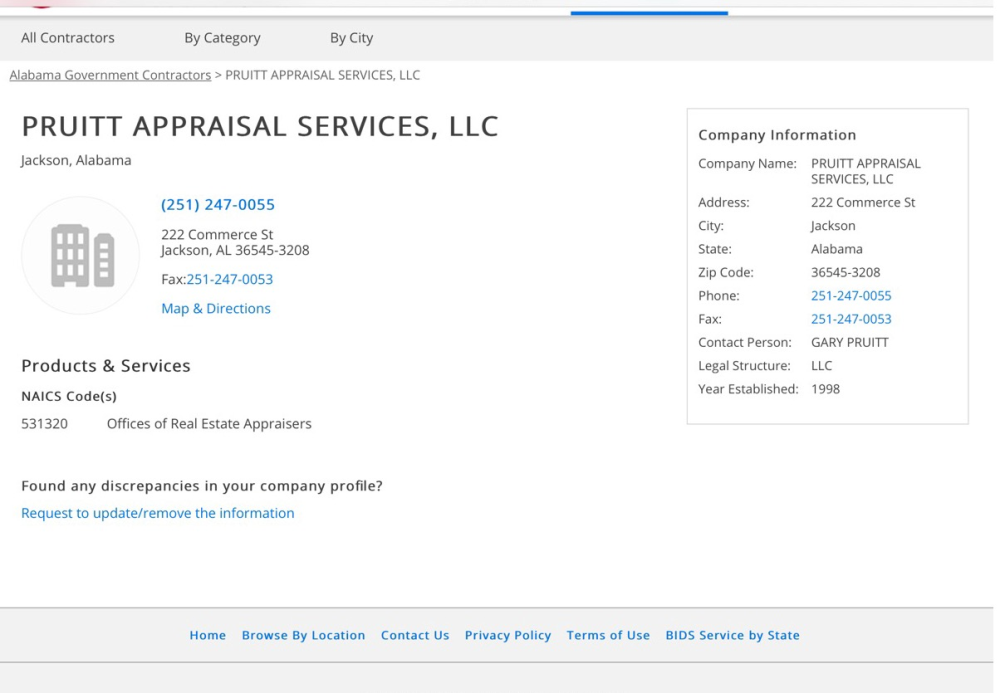This screenshot has height=693, width=1000.
Task: Switch to the By City tab
Action: pos(351,38)
